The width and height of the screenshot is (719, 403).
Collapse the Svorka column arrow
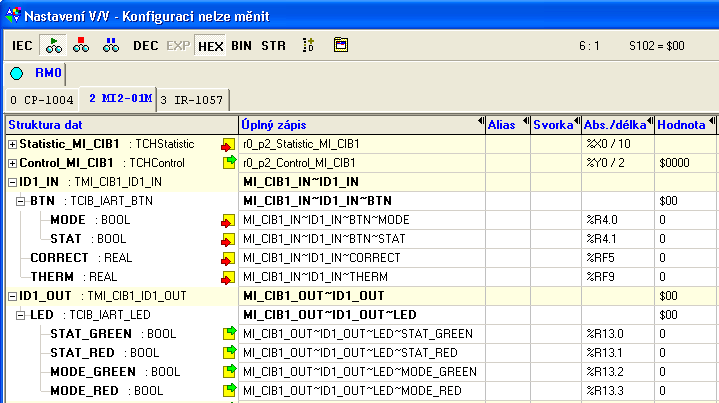click(x=577, y=121)
